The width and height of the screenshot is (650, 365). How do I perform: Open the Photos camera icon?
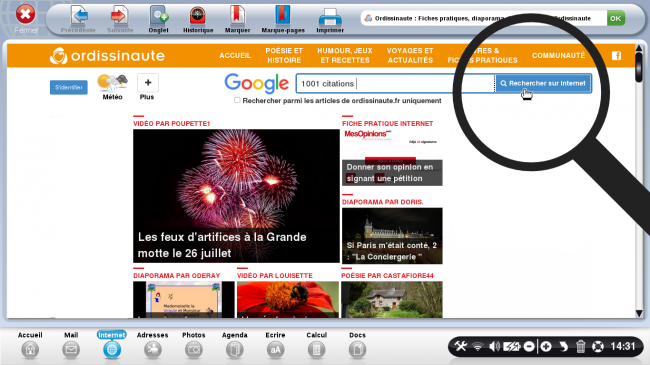(x=194, y=350)
